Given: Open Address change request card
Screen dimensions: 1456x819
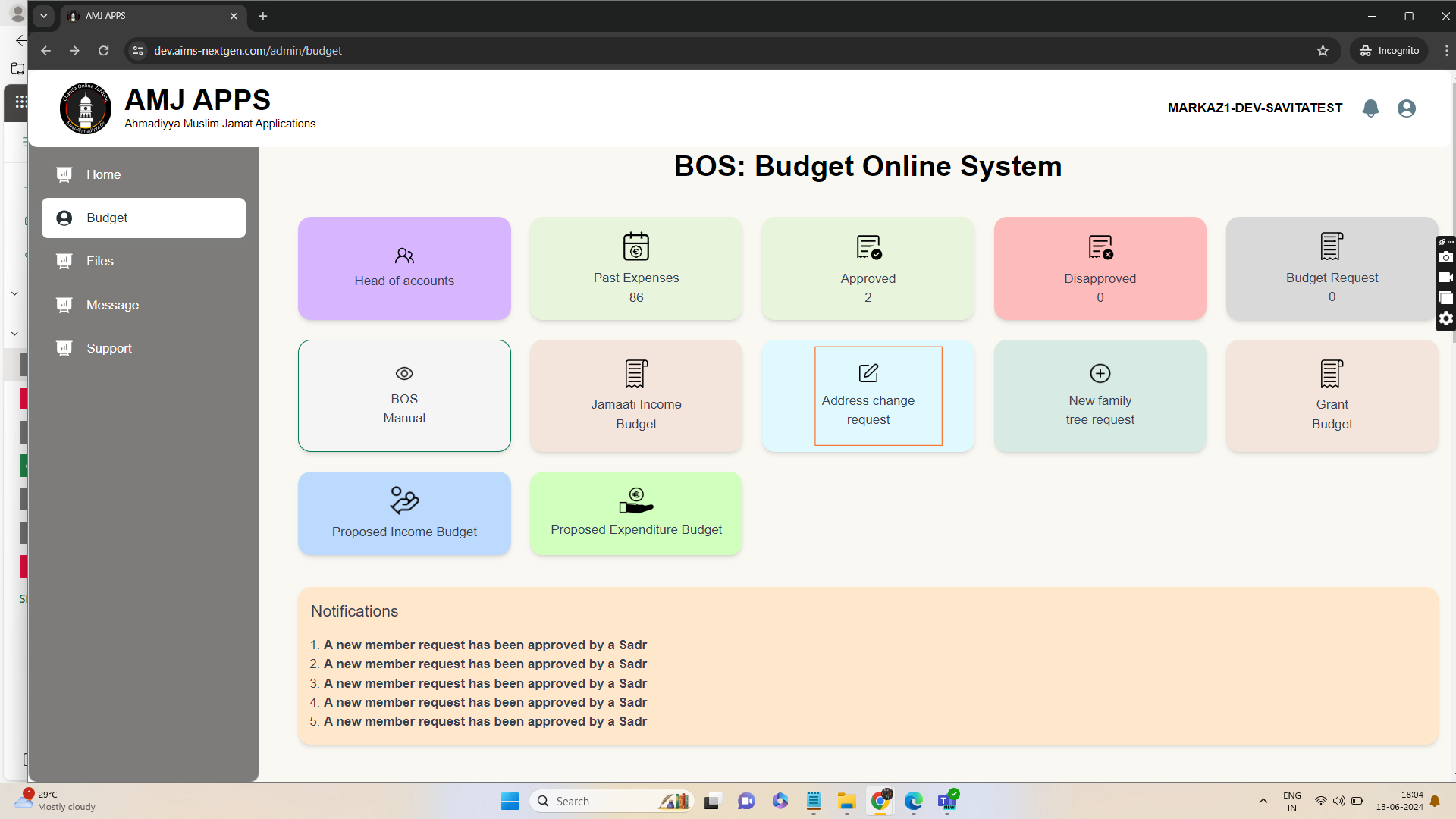Looking at the screenshot, I should [x=868, y=396].
